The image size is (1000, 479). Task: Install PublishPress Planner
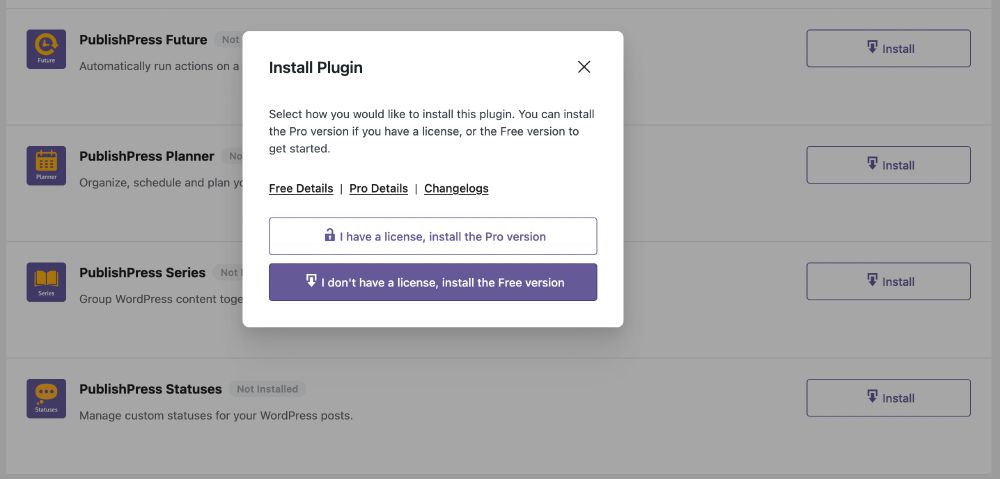(x=888, y=165)
